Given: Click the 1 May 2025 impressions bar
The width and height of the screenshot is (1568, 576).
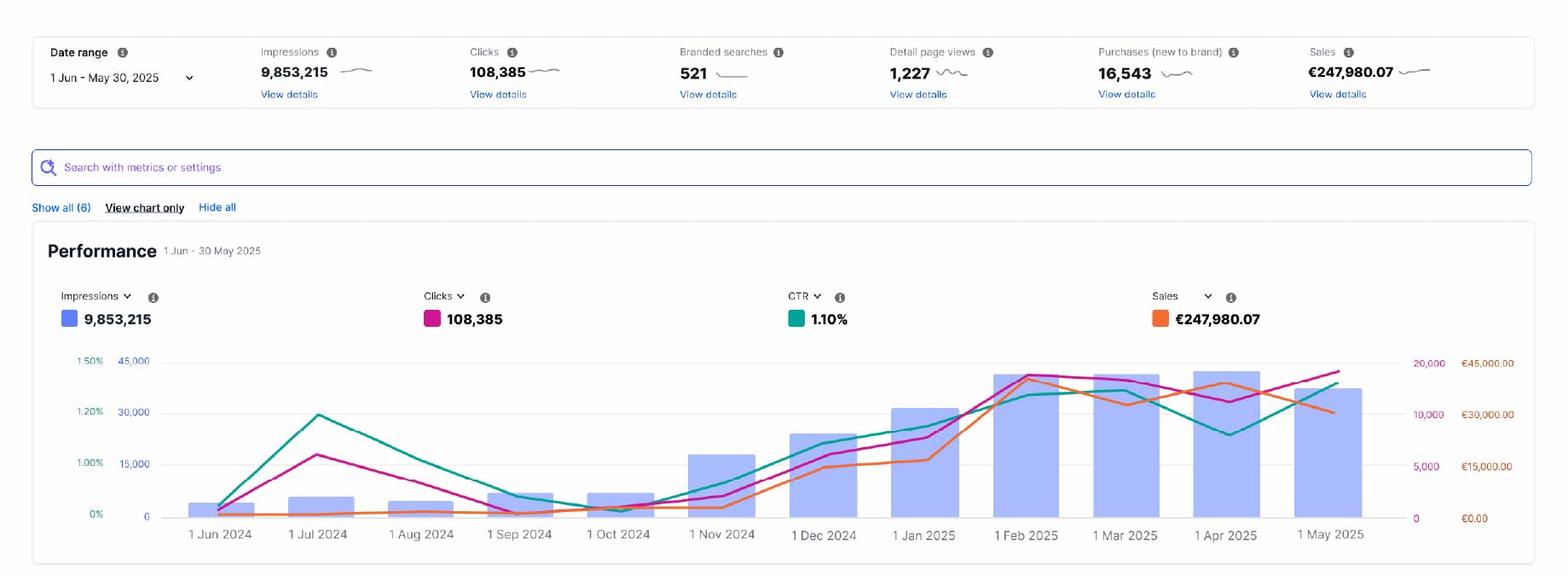Looking at the screenshot, I should (1328, 452).
